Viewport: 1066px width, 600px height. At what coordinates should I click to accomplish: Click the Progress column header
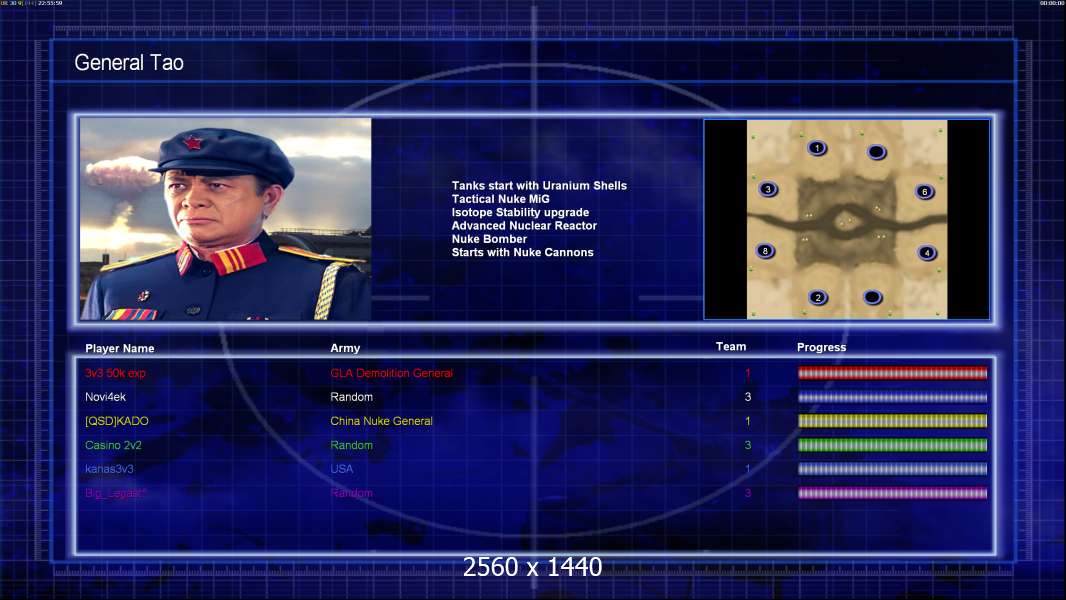[x=821, y=347]
